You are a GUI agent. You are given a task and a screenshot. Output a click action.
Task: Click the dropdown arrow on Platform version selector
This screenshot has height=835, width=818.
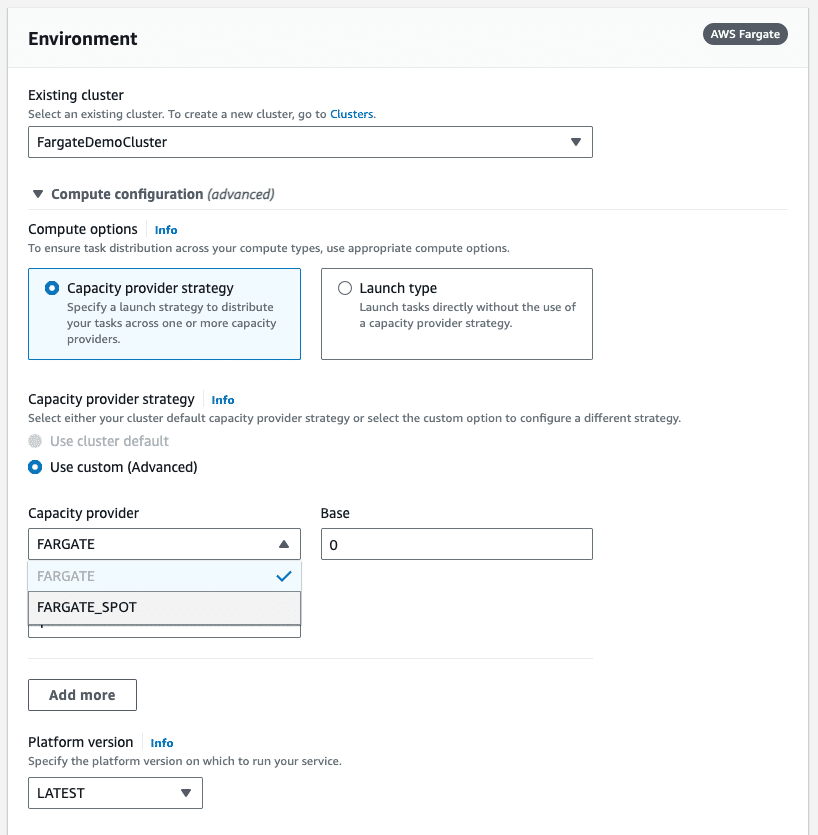pos(186,792)
